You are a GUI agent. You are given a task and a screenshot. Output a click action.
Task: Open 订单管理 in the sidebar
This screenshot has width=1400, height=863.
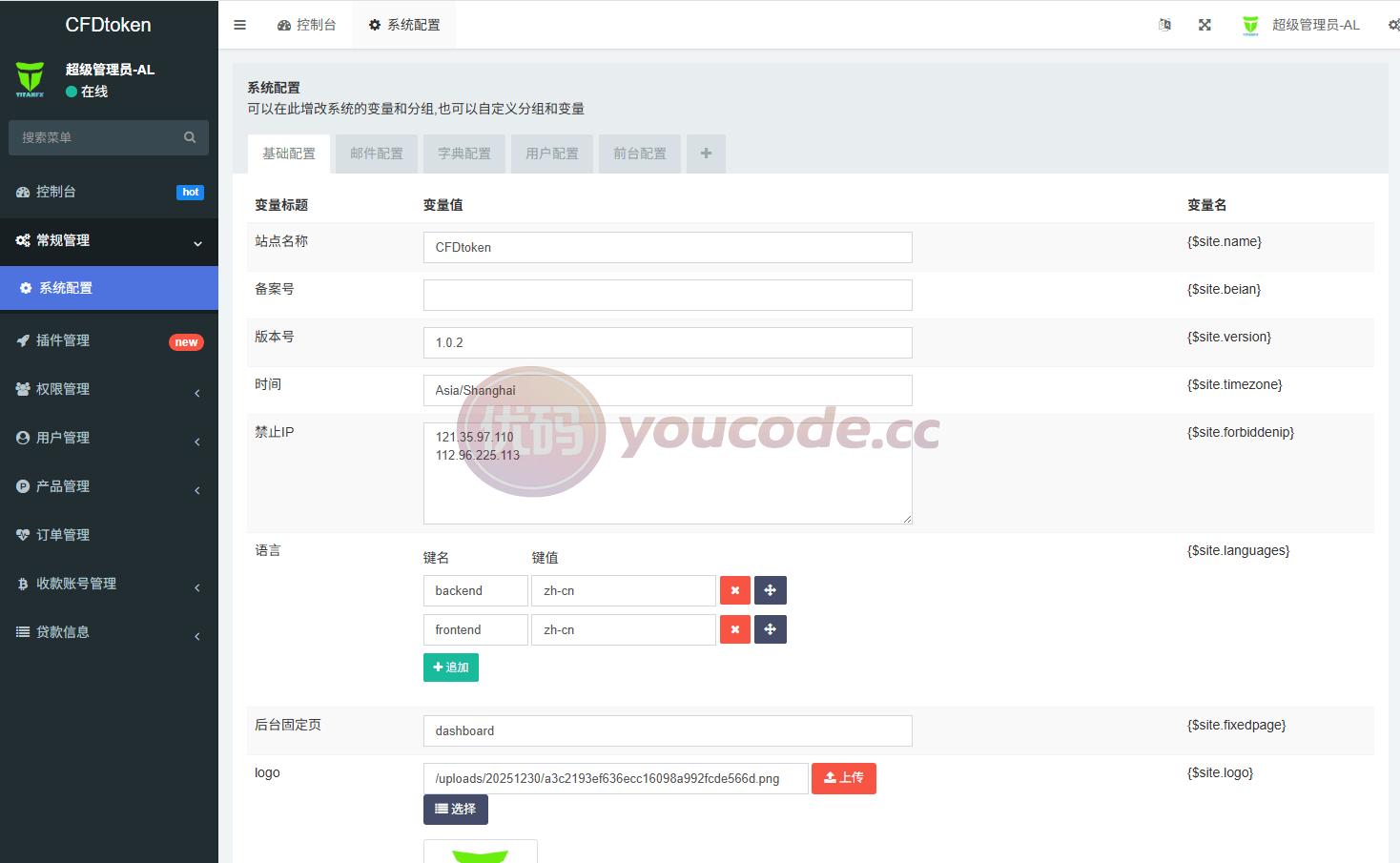click(109, 535)
